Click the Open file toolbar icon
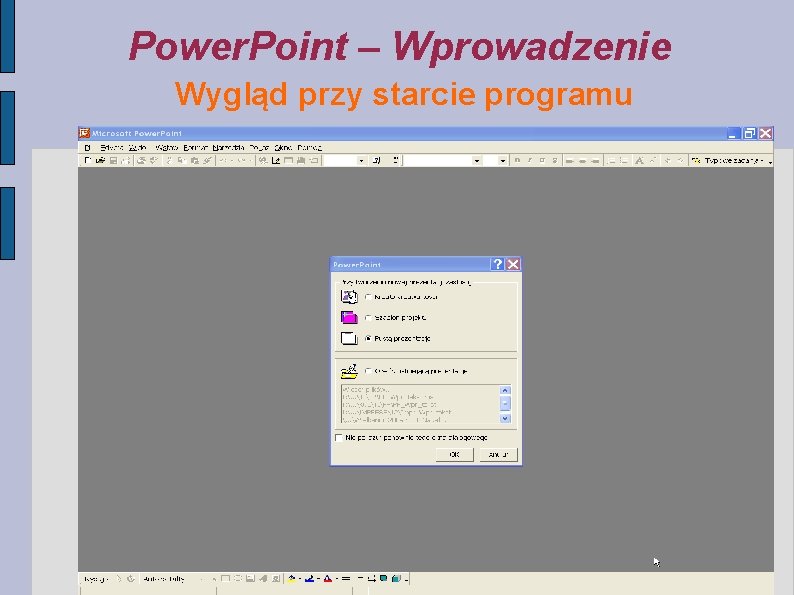Screen dimensions: 794x595 (100, 161)
